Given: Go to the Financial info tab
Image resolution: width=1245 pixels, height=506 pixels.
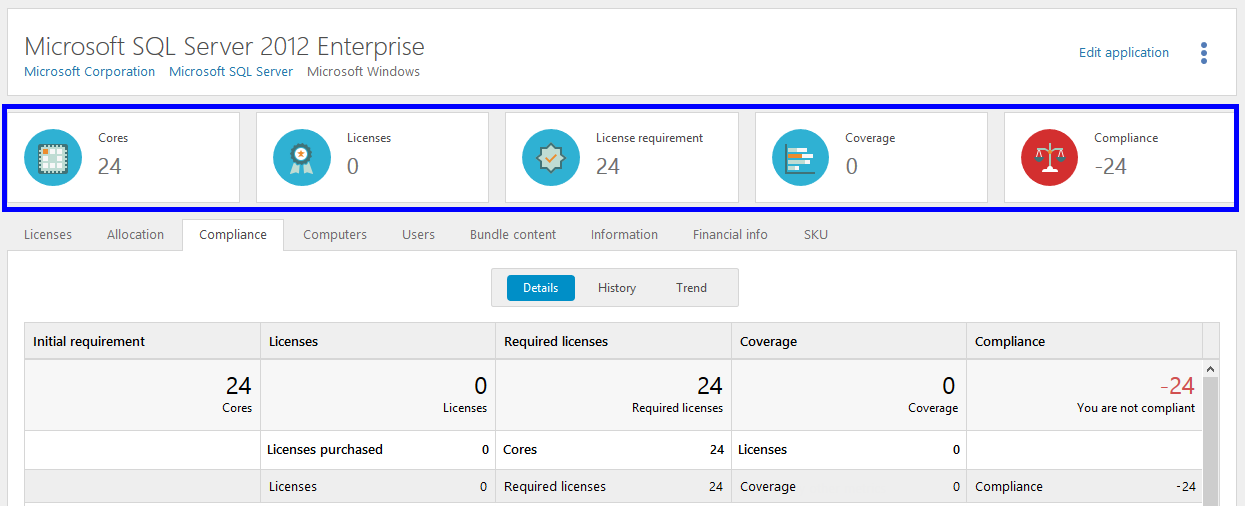Looking at the screenshot, I should (x=730, y=235).
